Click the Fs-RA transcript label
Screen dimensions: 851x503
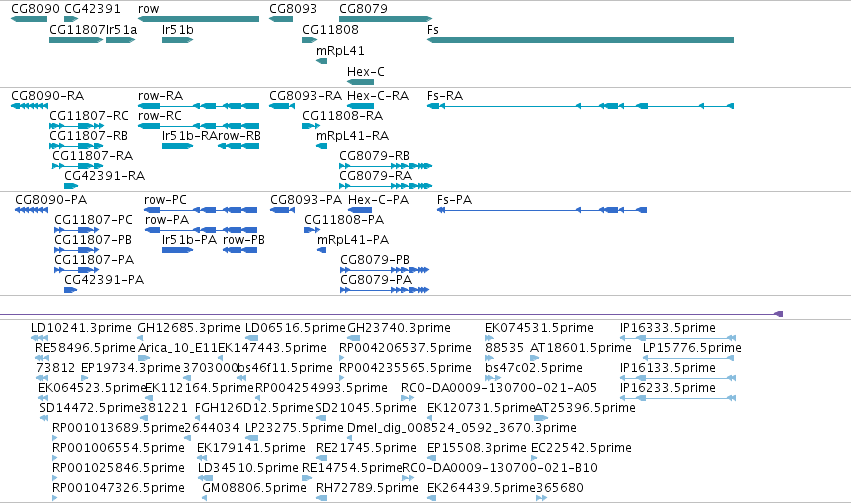(x=445, y=96)
